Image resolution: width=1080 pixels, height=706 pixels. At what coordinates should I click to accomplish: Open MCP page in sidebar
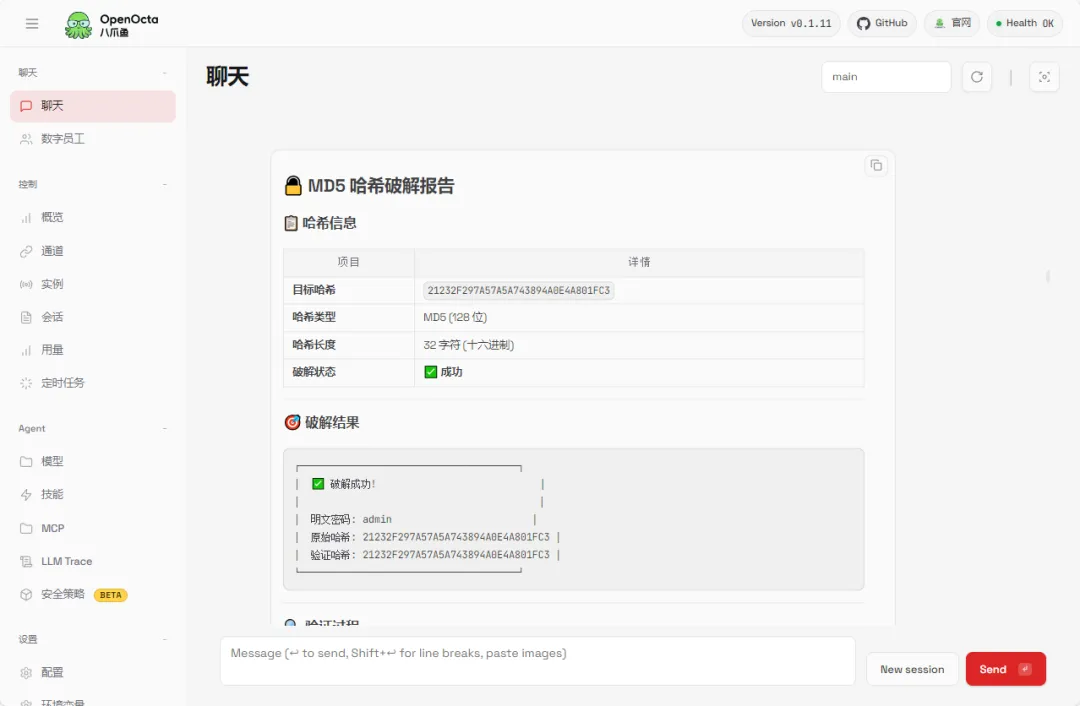point(93,528)
